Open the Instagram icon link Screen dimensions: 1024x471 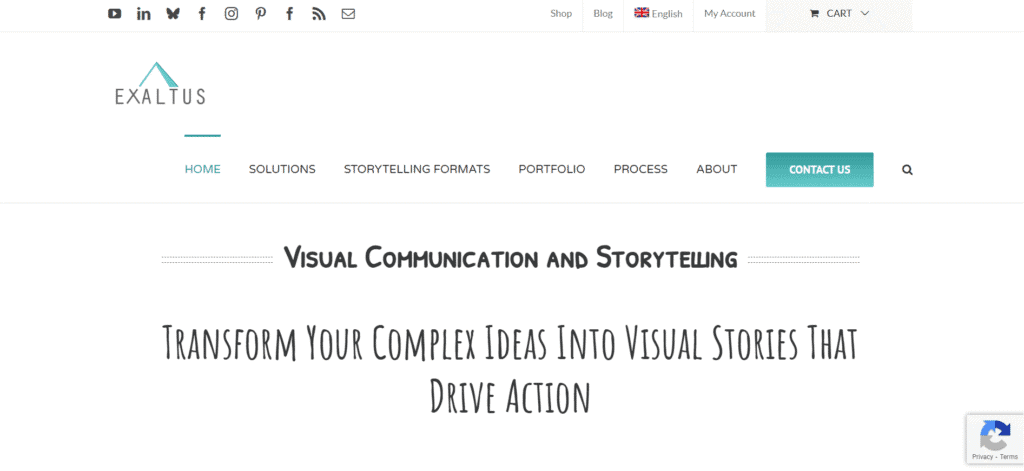pyautogui.click(x=231, y=14)
